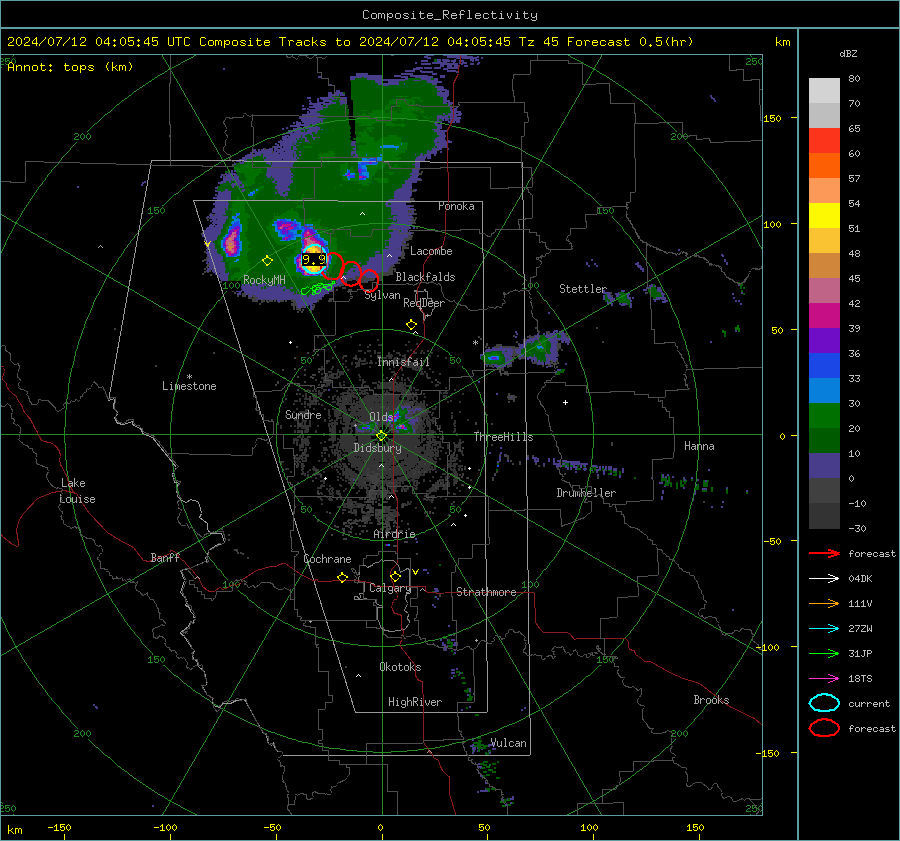900x841 pixels.
Task: Click the forecast time header text
Action: 350,42
